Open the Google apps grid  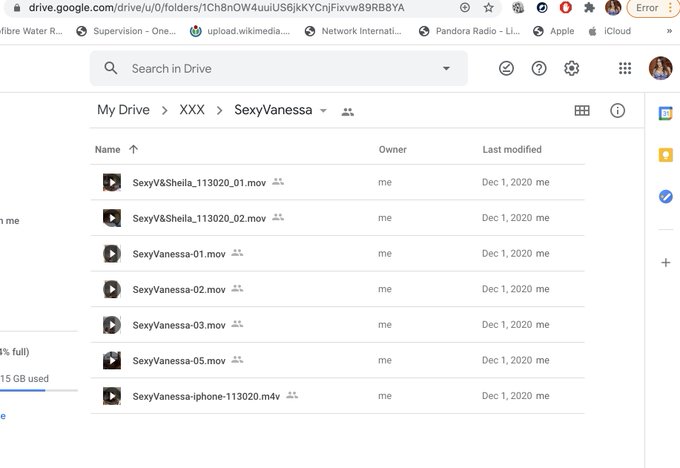[x=625, y=68]
